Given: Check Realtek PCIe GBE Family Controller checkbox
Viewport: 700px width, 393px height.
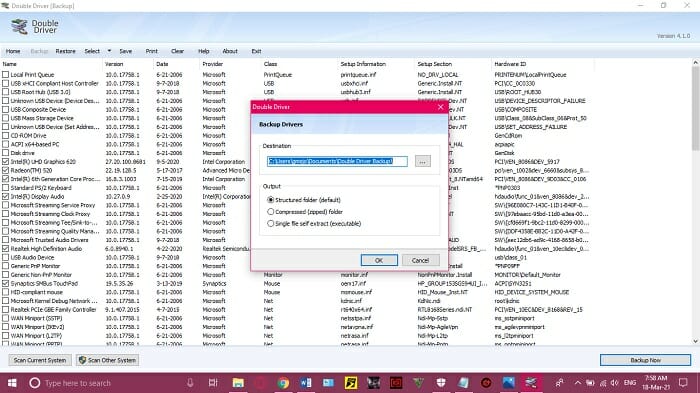Looking at the screenshot, I should tap(5, 309).
